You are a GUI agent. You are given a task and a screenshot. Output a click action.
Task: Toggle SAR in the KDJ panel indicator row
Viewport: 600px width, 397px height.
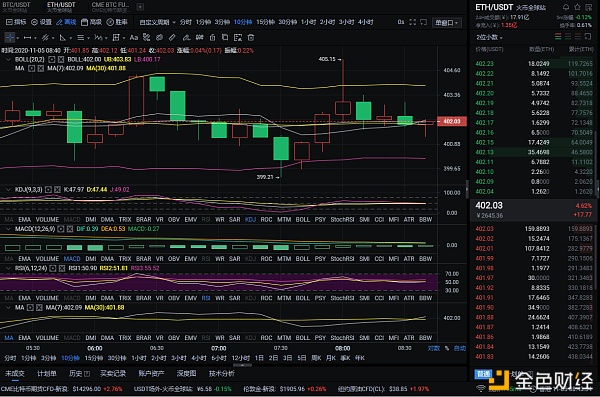[235, 219]
